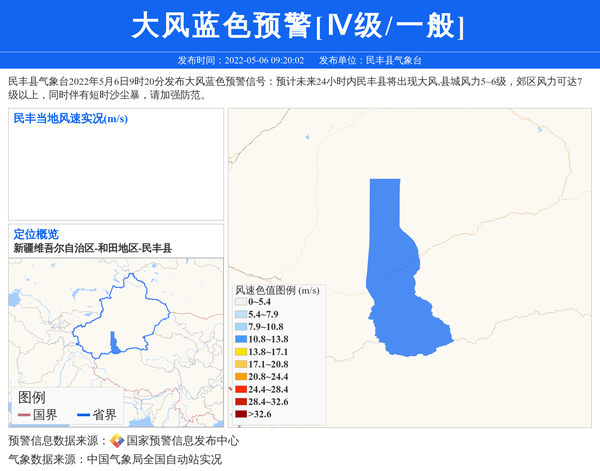This screenshot has width=600, height=471.
Task: Click the 10.8~13.8 blue legend swatch
Action: (x=240, y=340)
